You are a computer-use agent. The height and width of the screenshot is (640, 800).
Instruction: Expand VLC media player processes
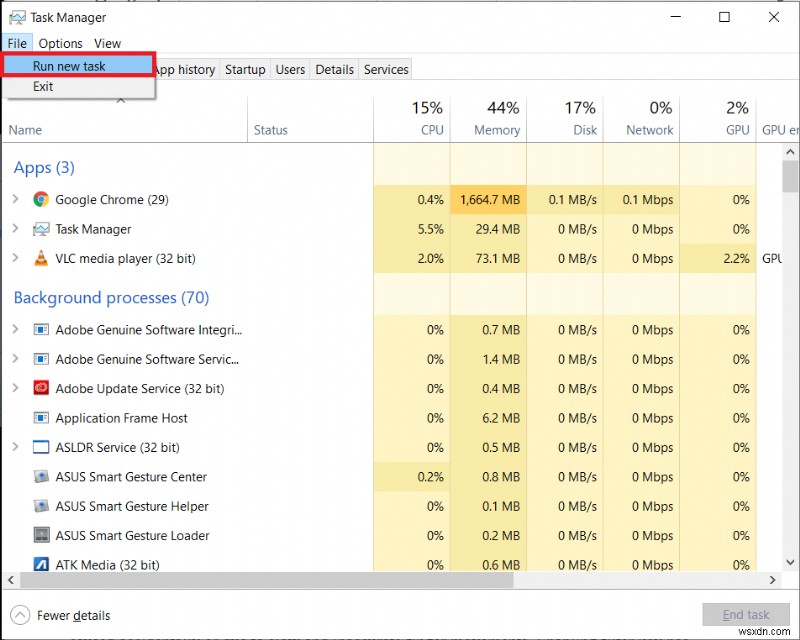[x=16, y=258]
